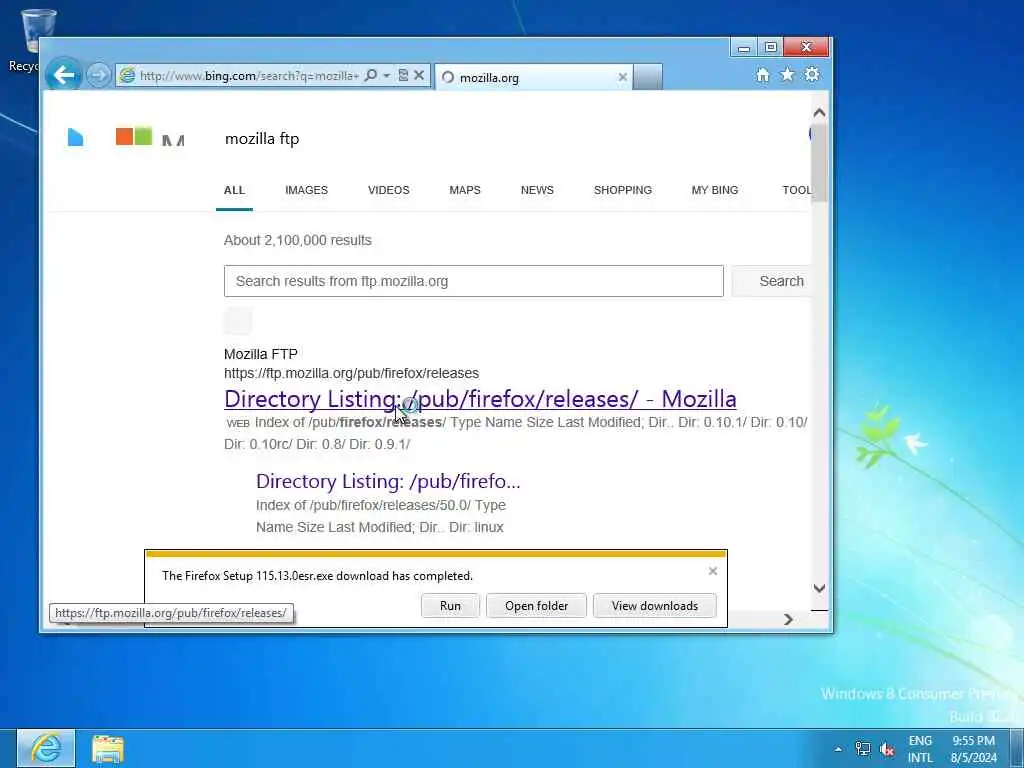This screenshot has height=768, width=1024.
Task: Show hidden system tray icons
Action: pyautogui.click(x=838, y=749)
